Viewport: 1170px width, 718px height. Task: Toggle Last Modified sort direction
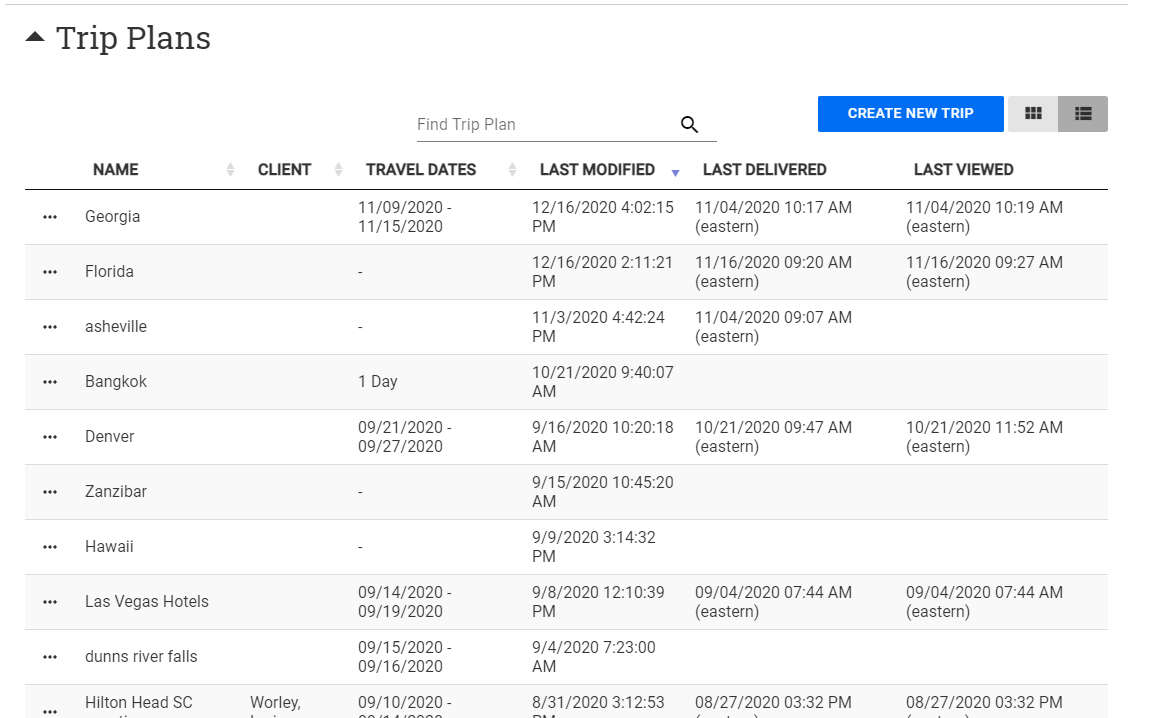tap(597, 170)
